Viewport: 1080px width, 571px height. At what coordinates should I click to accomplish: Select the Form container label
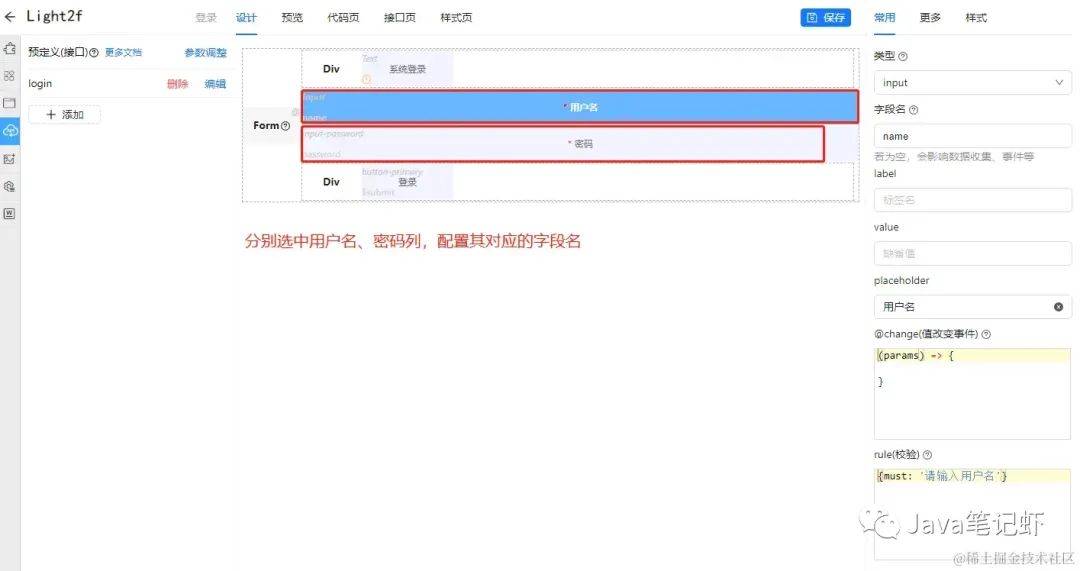(271, 125)
